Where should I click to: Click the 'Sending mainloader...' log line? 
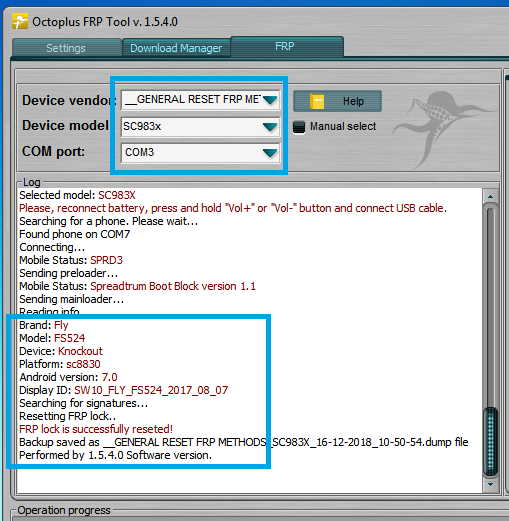72,299
